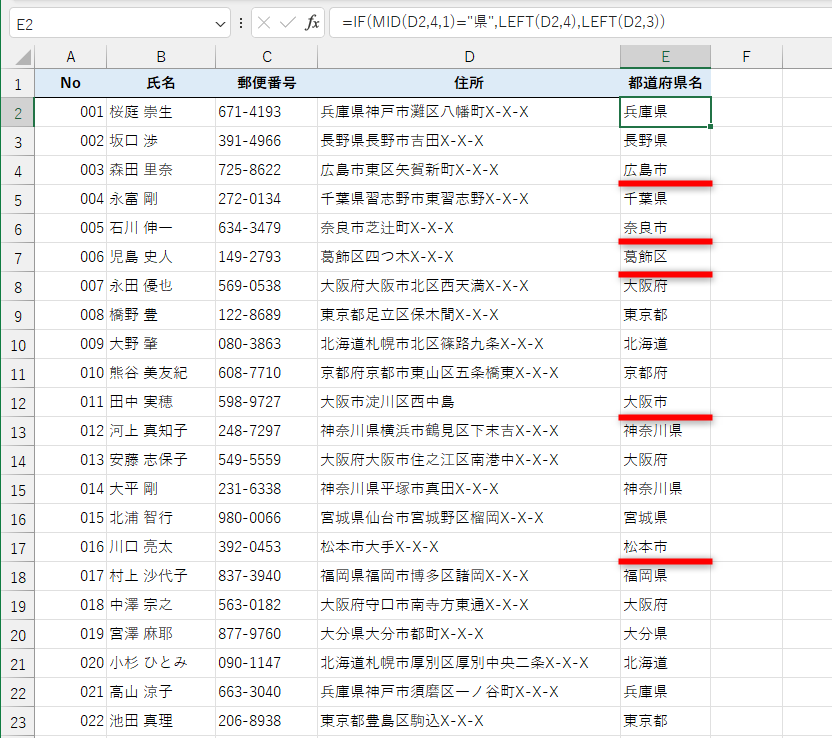Click name cell '小杉 ひとみ'
The width and height of the screenshot is (832, 738).
click(161, 663)
